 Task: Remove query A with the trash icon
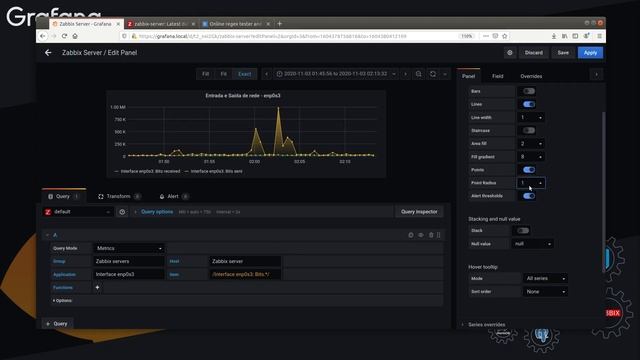[x=431, y=235]
